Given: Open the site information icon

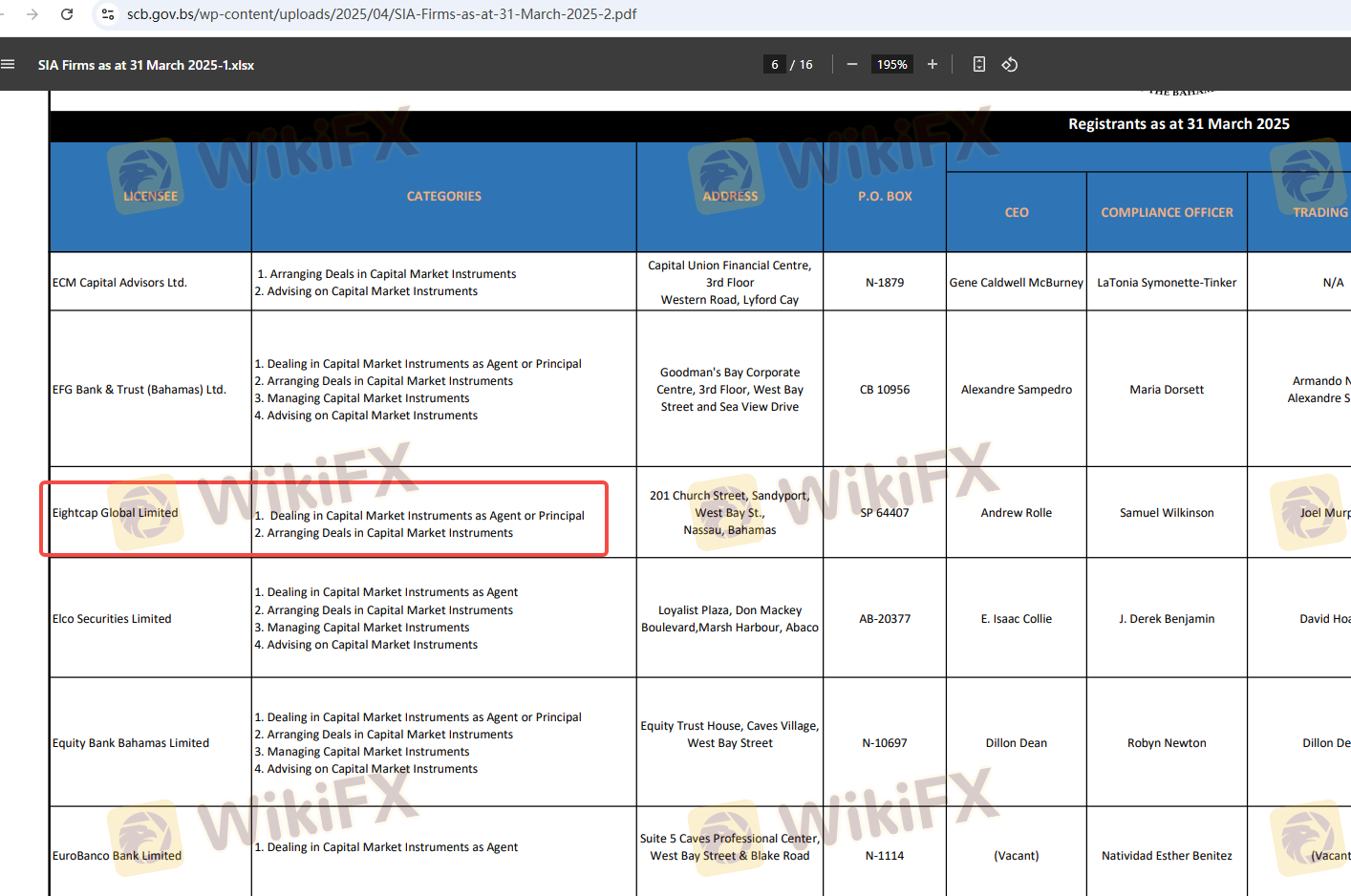Looking at the screenshot, I should [107, 14].
